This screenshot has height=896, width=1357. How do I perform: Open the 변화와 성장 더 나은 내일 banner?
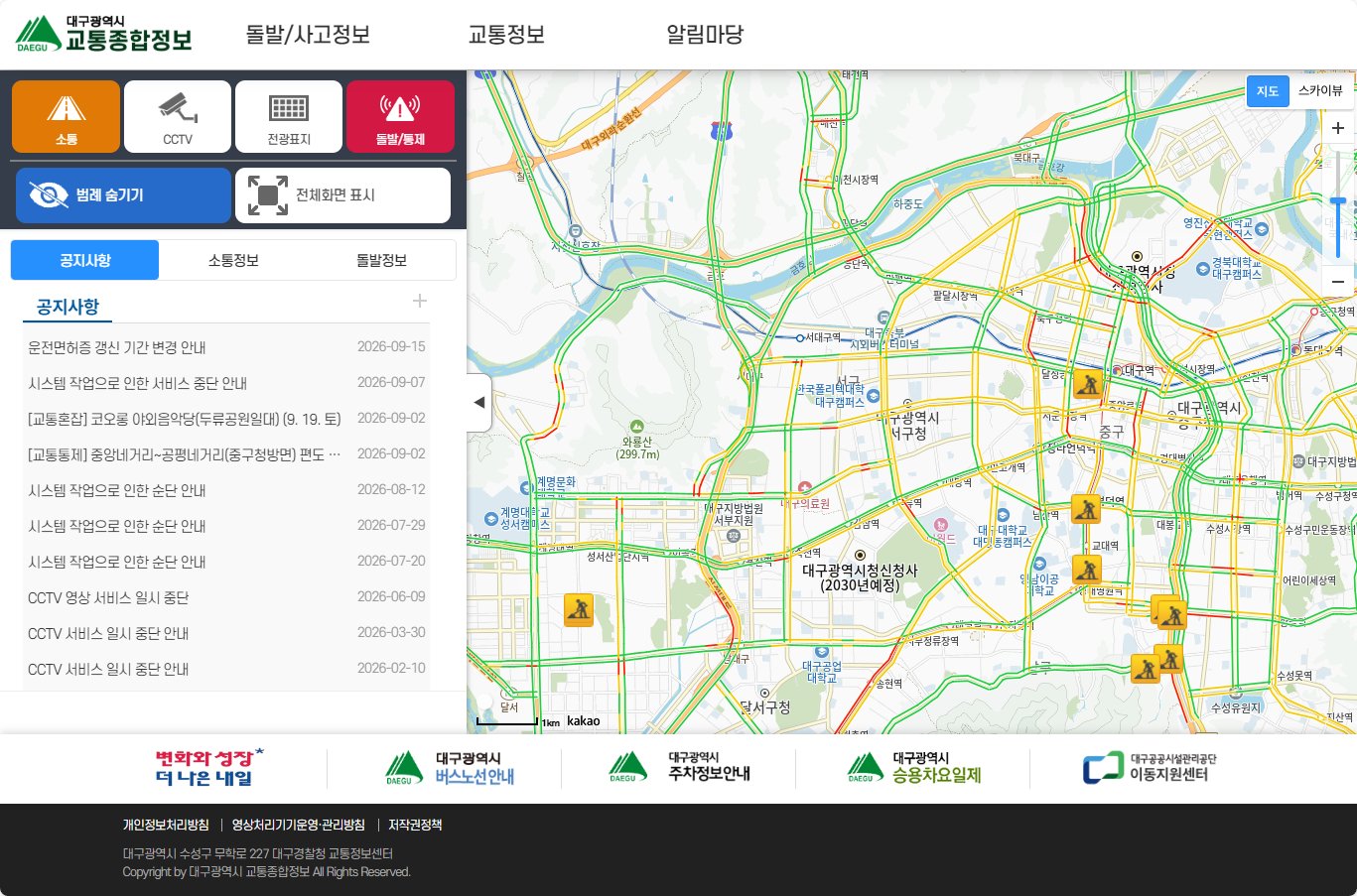(208, 768)
